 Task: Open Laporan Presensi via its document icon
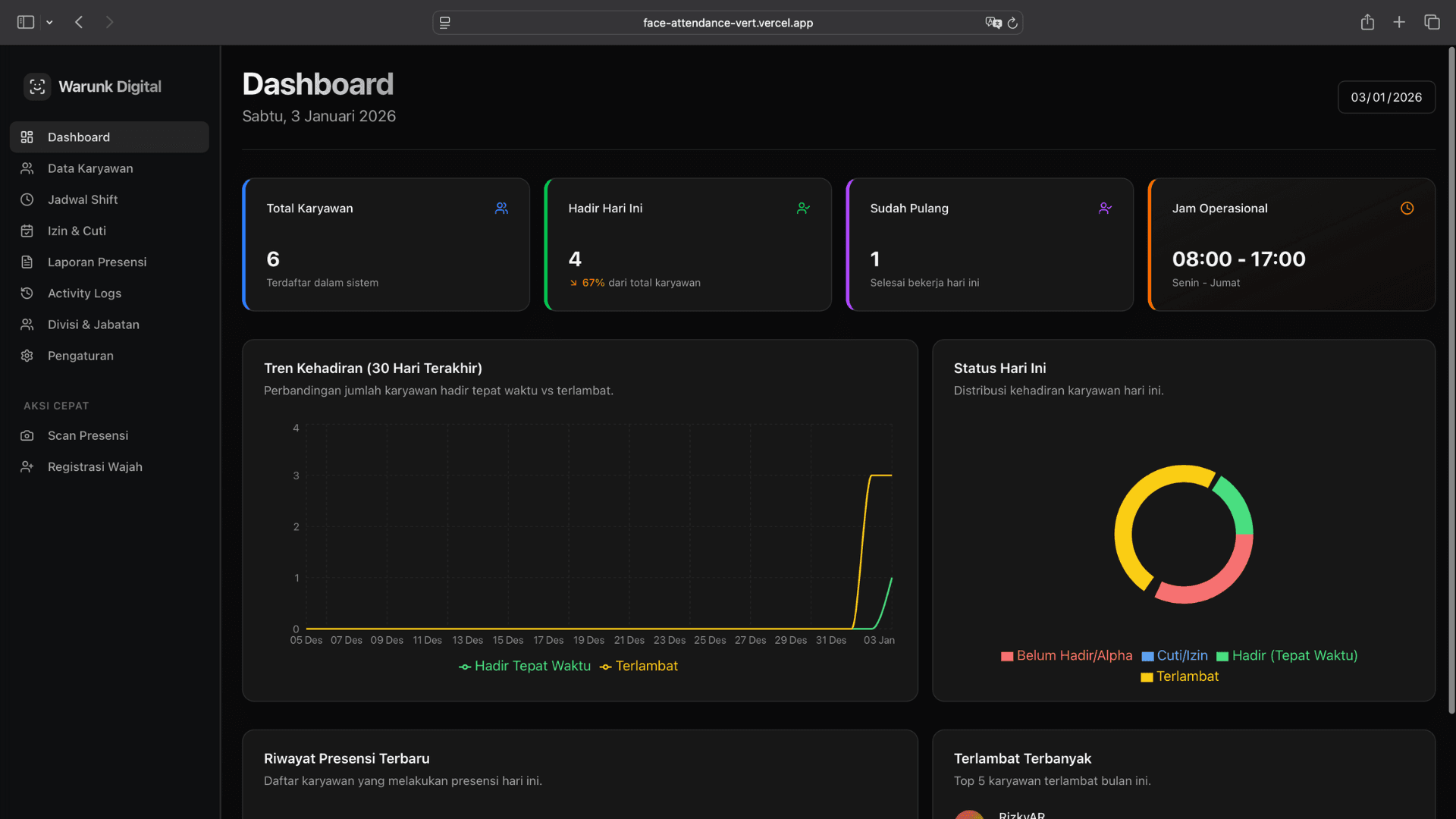pos(27,262)
